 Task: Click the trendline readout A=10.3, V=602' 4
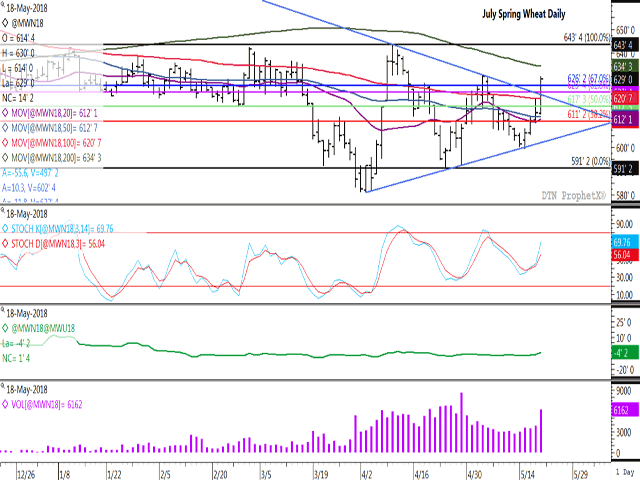pos(29,188)
